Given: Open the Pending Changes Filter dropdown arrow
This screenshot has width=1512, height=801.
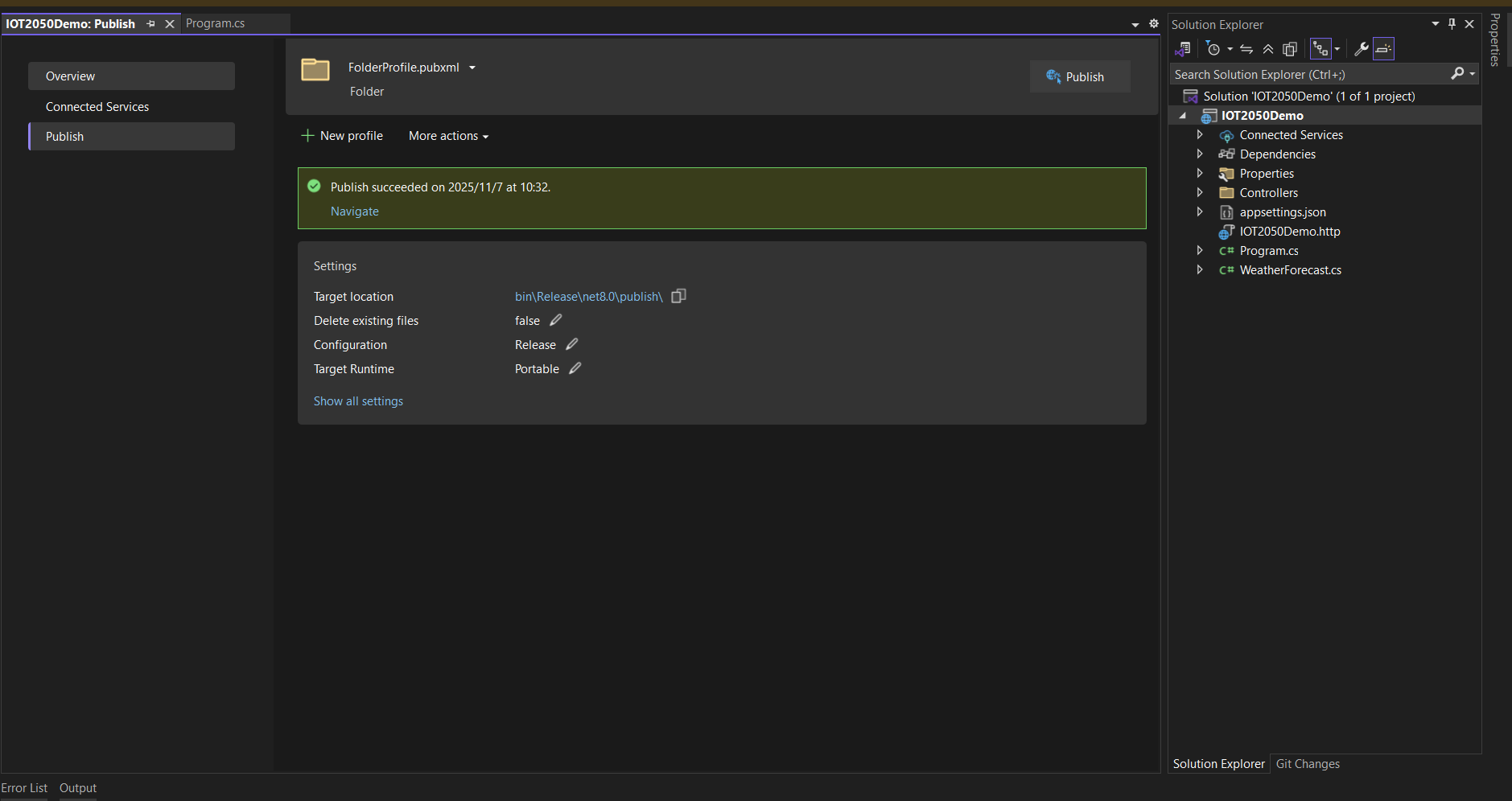Looking at the screenshot, I should pyautogui.click(x=1230, y=49).
